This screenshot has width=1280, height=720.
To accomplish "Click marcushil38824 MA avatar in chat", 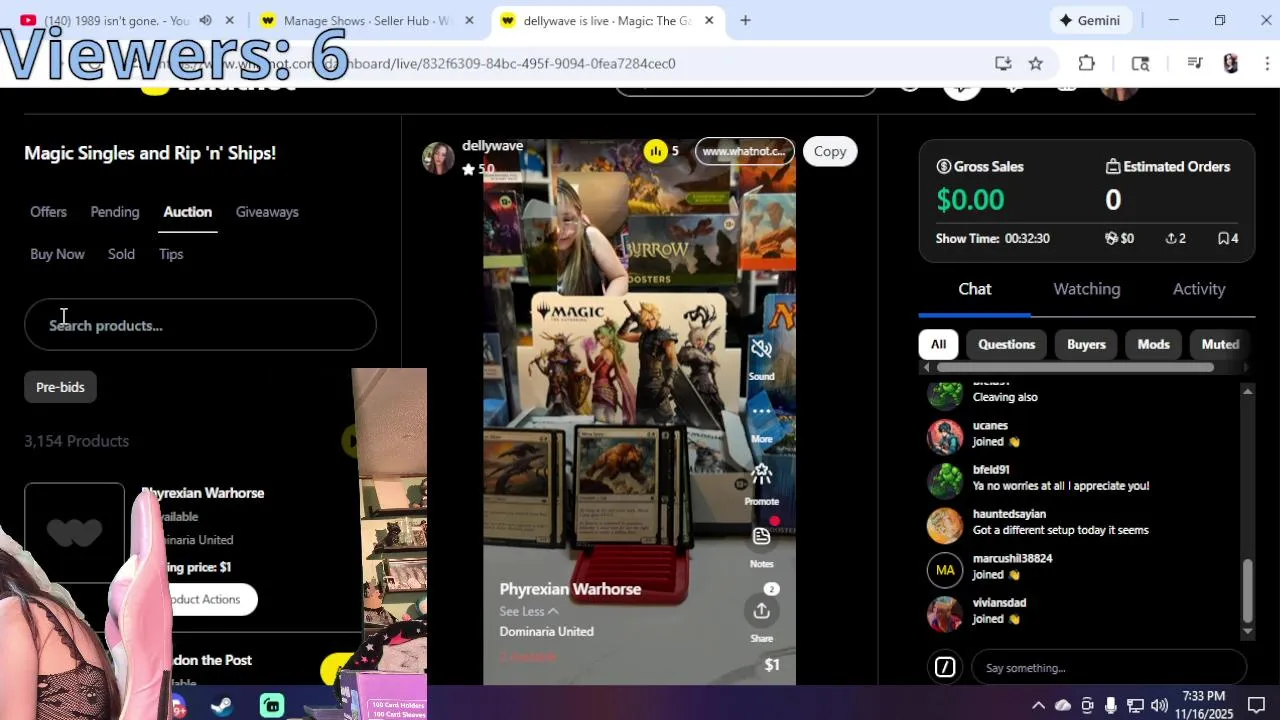I will click(x=945, y=570).
